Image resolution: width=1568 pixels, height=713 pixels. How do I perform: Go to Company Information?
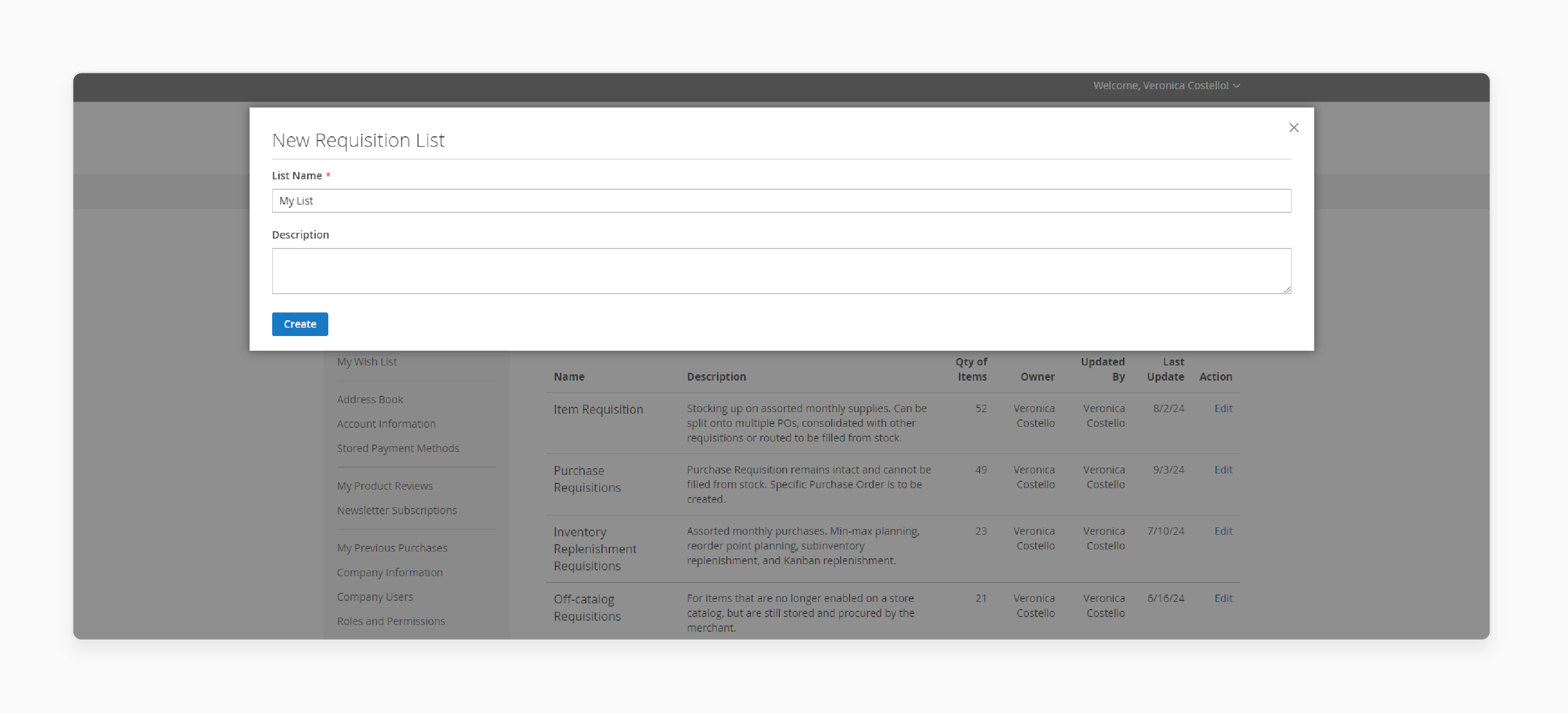(390, 572)
